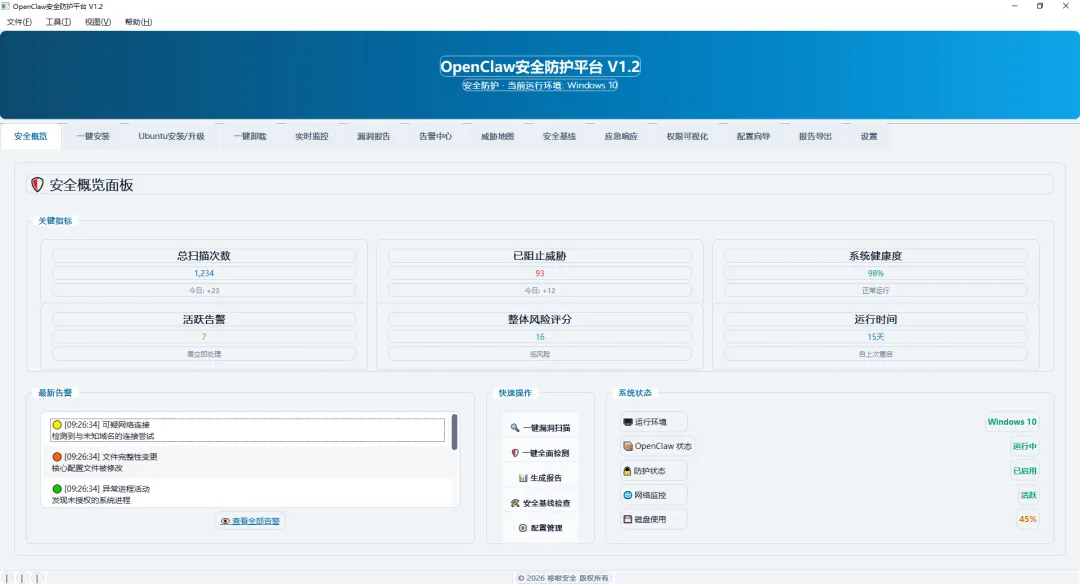Click the gear icon of 配置管理
The height and width of the screenshot is (584, 1080).
(x=523, y=528)
